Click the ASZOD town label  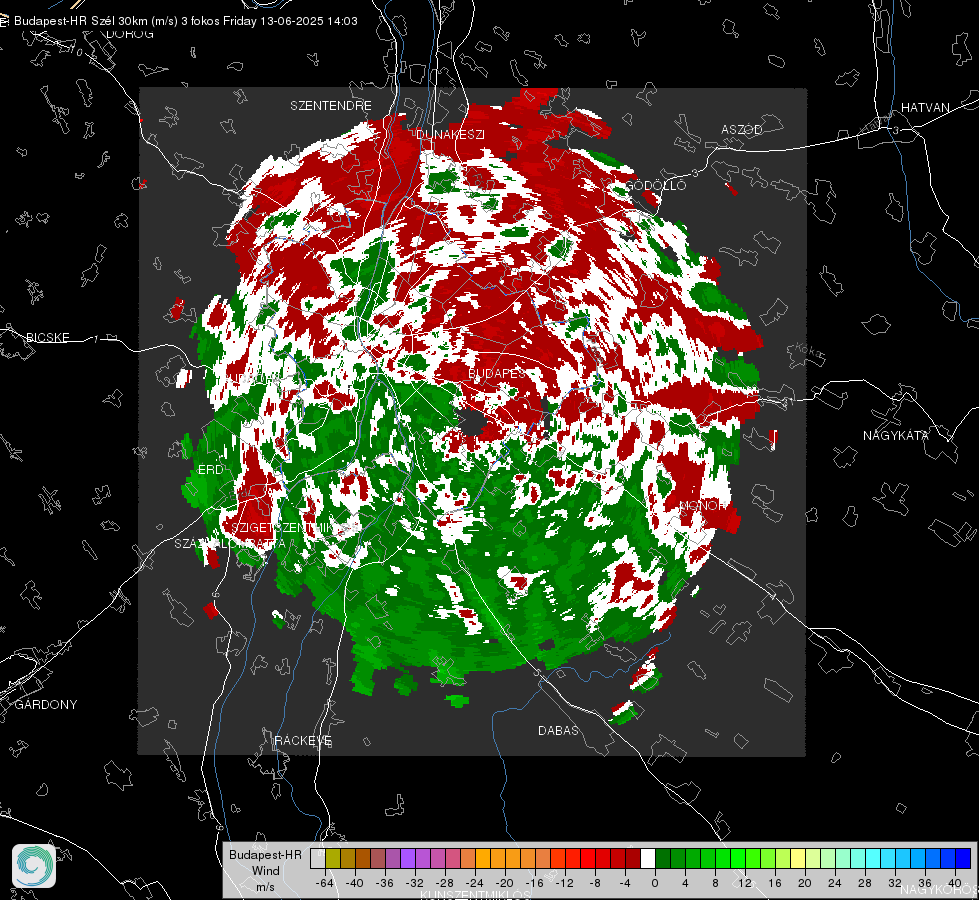[742, 129]
